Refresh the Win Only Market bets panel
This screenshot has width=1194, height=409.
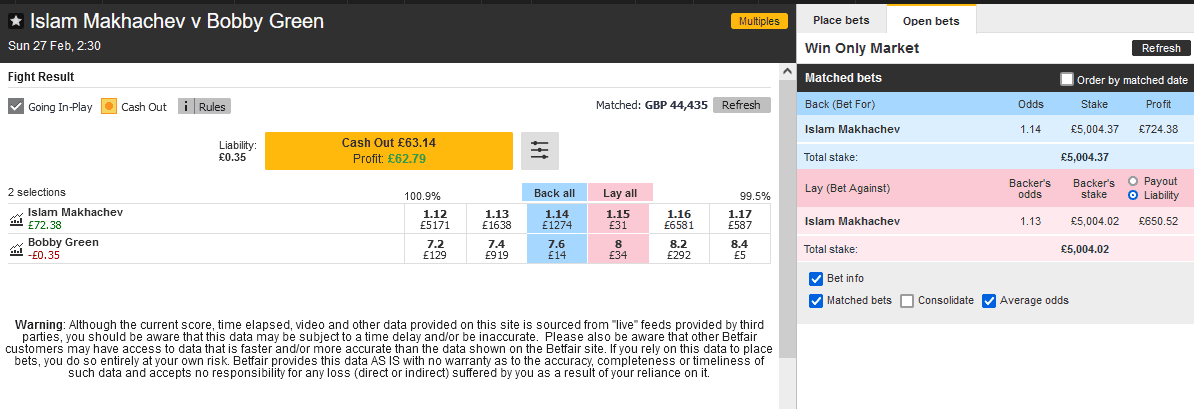point(1160,49)
